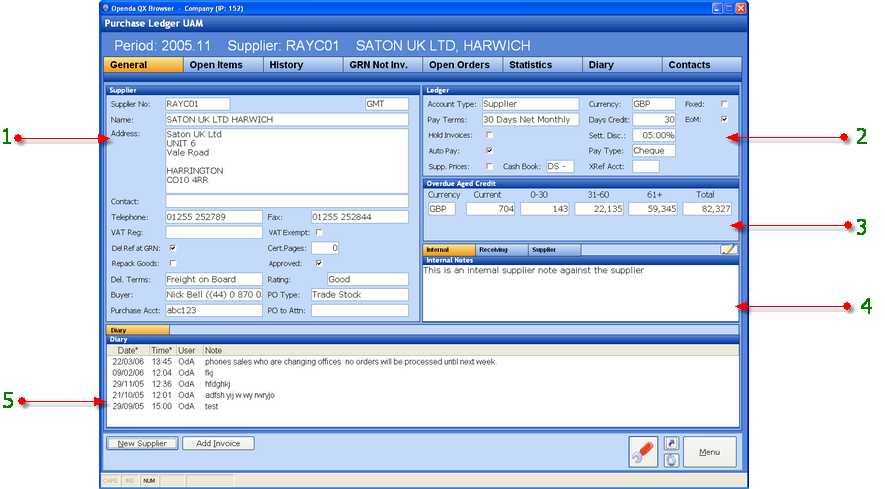The height and width of the screenshot is (489, 885).
Task: Open the top-row Diary tab
Action: click(x=622, y=65)
